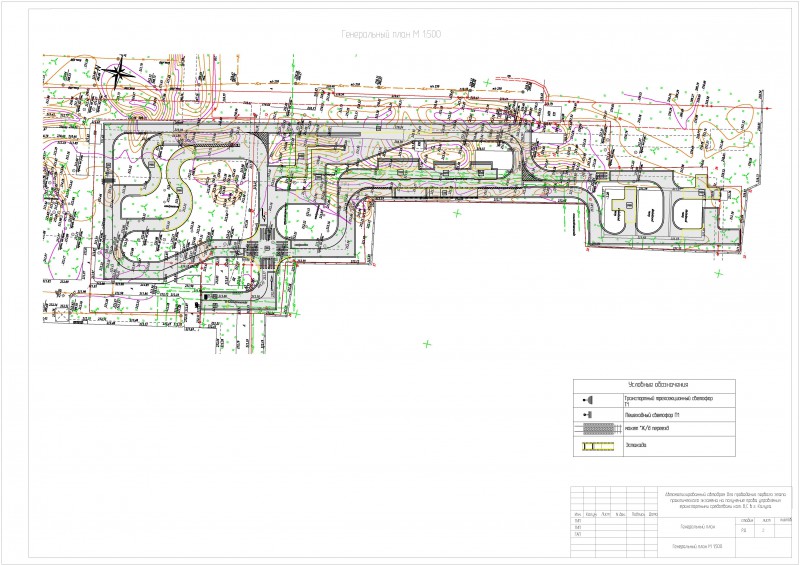Screen dimensions: 800x565
Task: Click the 'Генеральный план М 1:500' title block cell
Action: pyautogui.click(x=696, y=547)
